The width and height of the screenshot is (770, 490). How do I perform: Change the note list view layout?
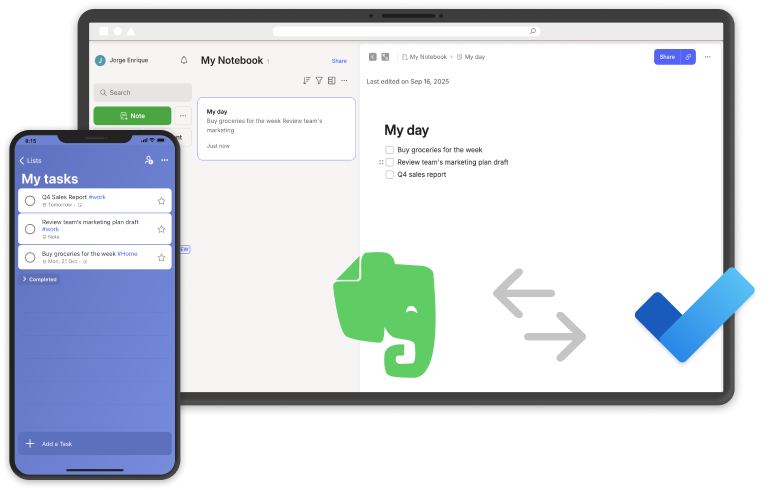coord(331,81)
